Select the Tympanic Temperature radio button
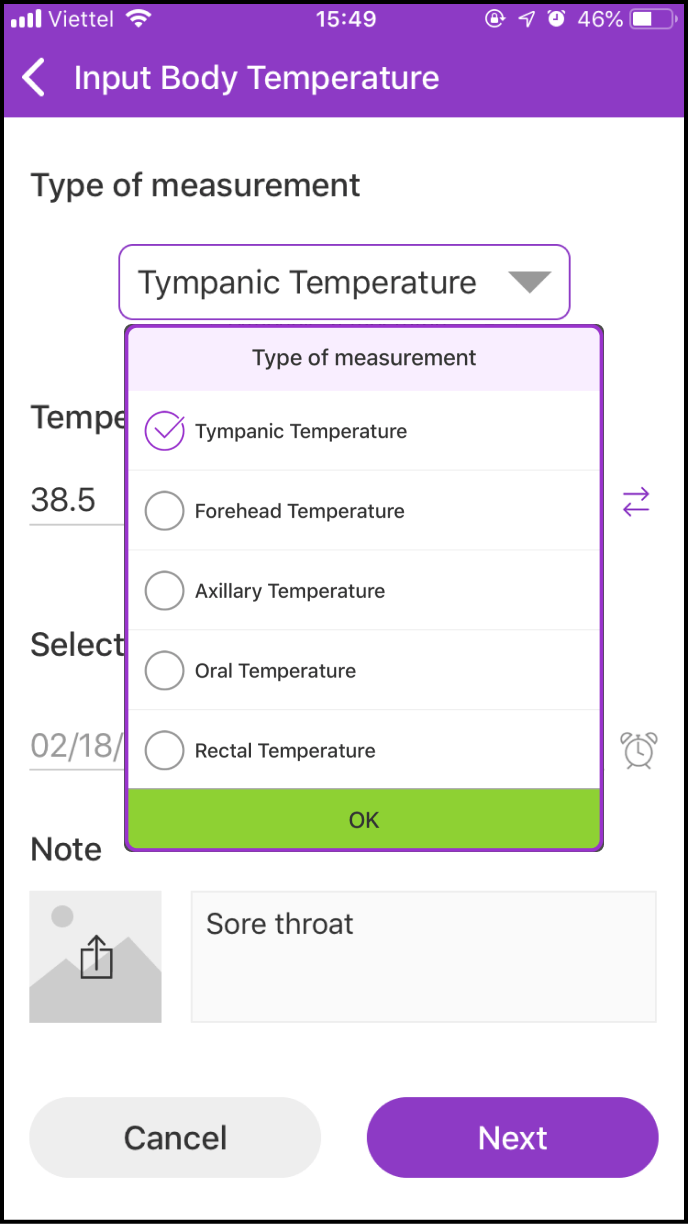 (x=165, y=431)
